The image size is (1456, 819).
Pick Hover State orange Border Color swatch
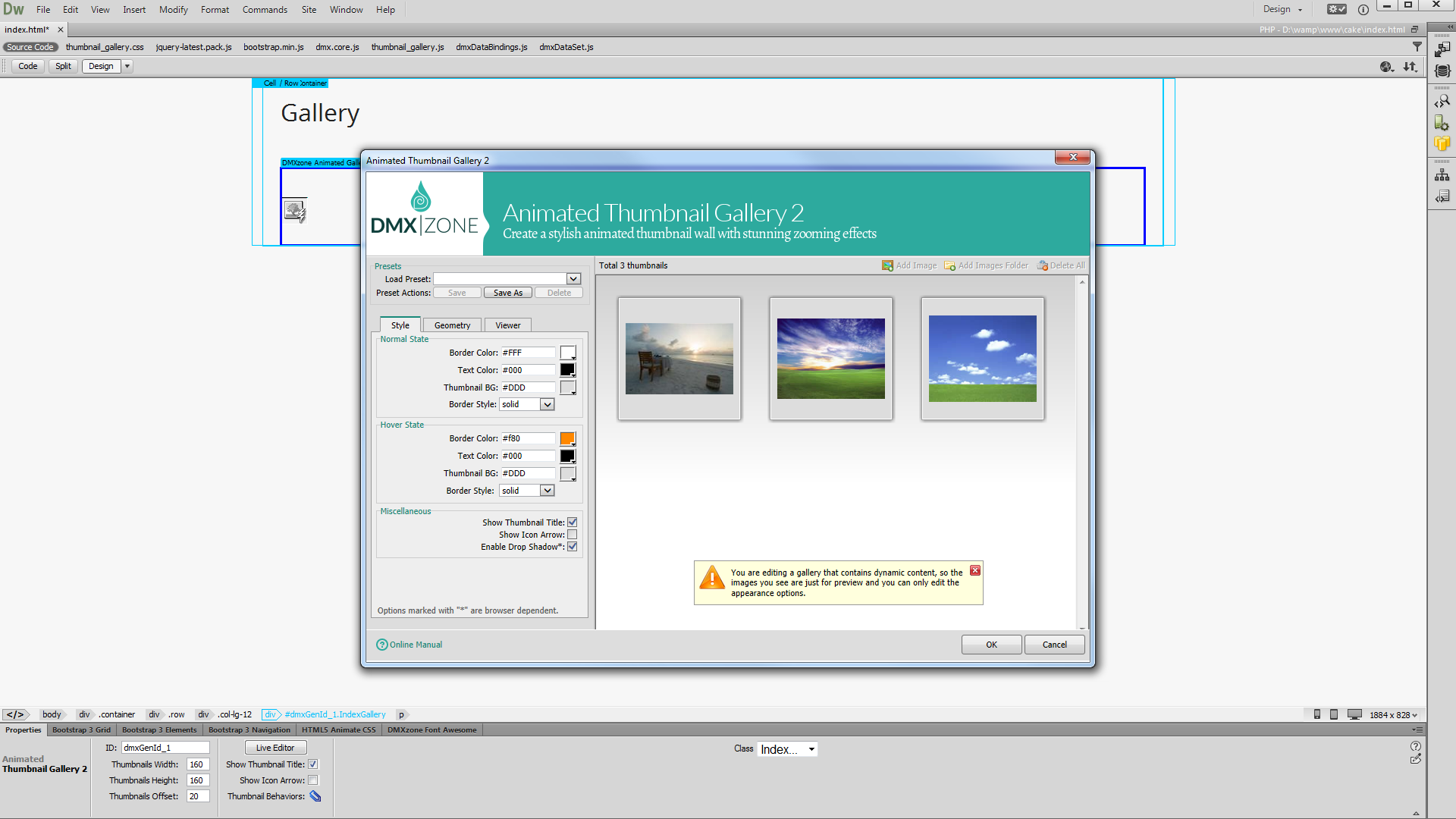pos(568,438)
